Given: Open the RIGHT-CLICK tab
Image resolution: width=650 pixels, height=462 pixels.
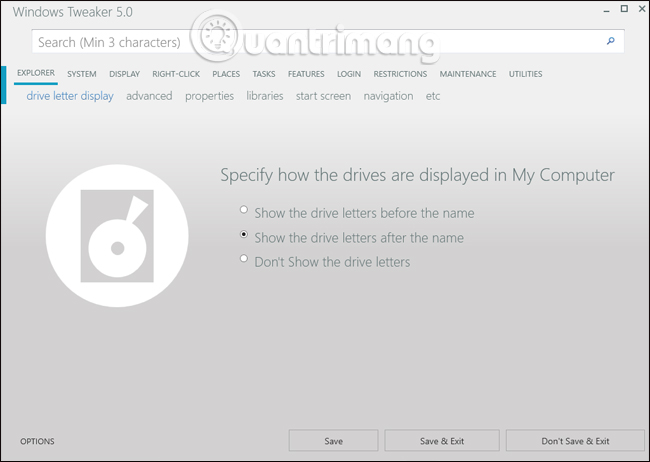Looking at the screenshot, I should (x=176, y=74).
